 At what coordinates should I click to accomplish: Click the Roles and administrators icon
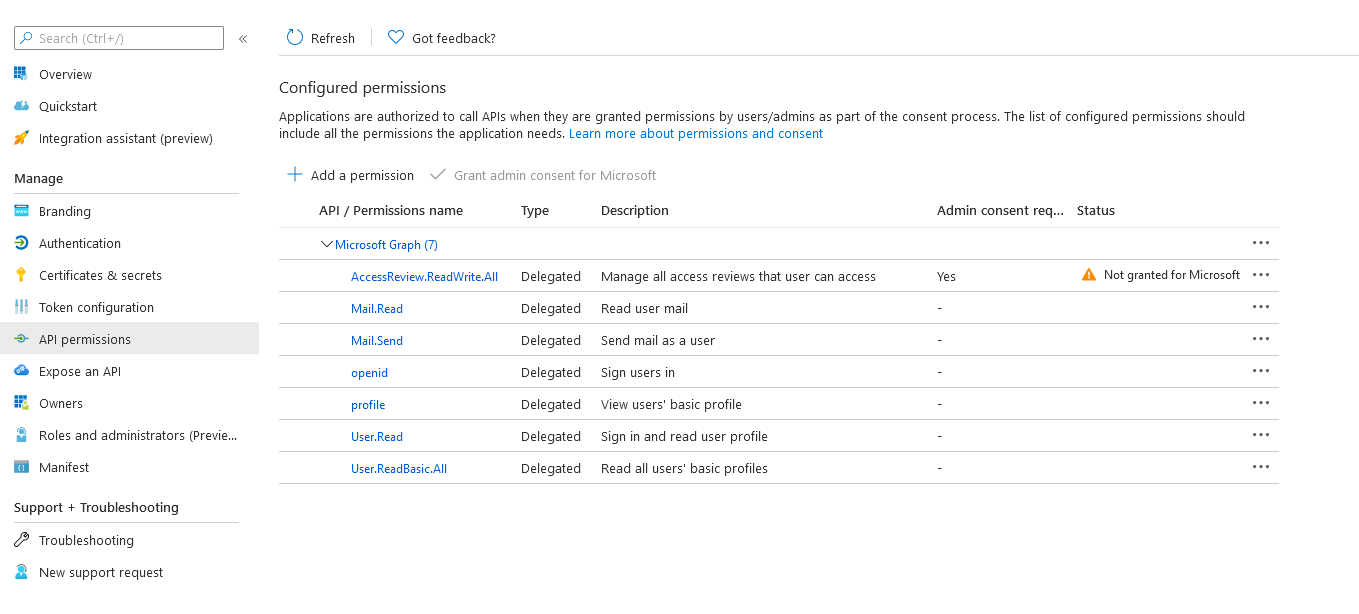click(x=21, y=435)
